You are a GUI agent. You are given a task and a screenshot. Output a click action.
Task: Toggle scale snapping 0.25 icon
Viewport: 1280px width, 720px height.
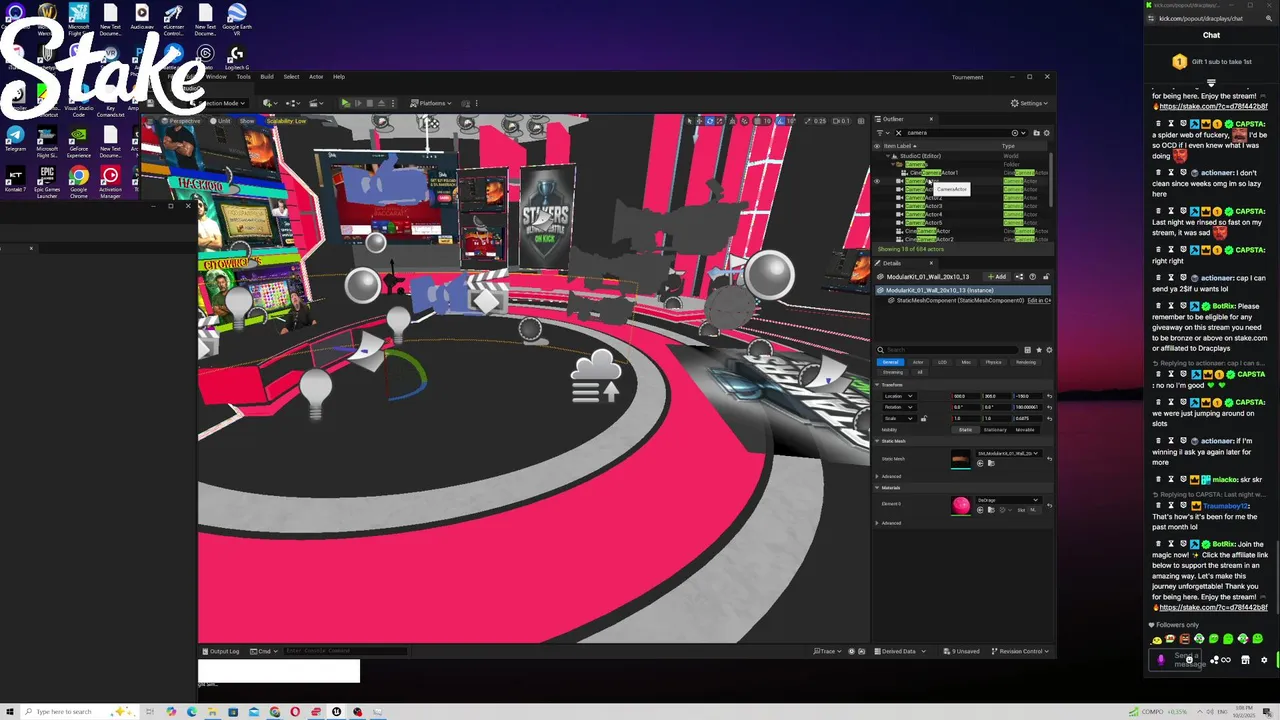click(808, 121)
